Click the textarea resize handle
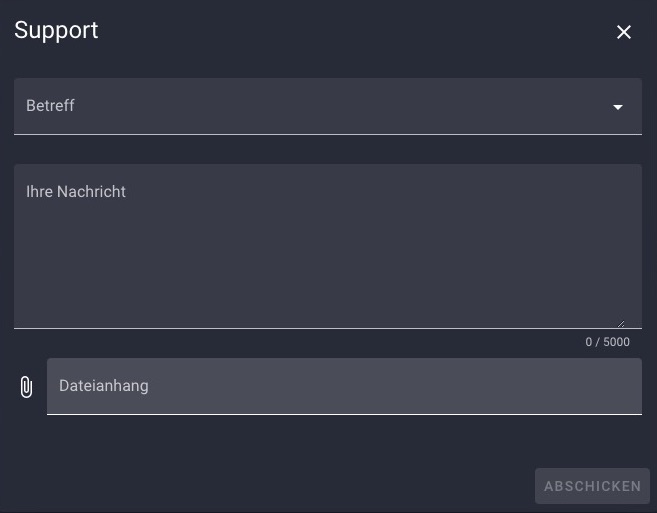The image size is (657, 513). point(621,324)
